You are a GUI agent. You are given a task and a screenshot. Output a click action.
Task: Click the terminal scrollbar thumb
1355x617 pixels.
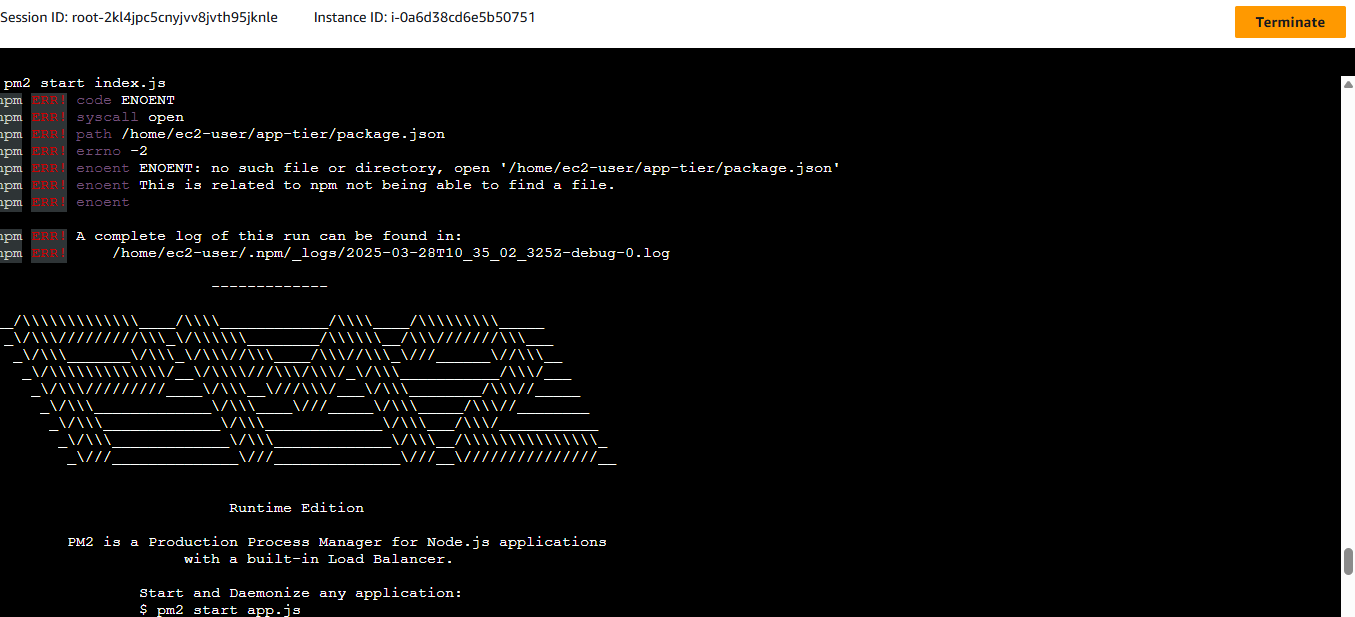click(x=1348, y=561)
